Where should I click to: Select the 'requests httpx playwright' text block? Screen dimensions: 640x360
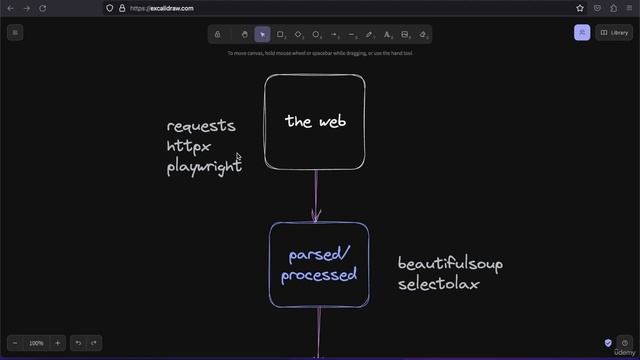[204, 148]
